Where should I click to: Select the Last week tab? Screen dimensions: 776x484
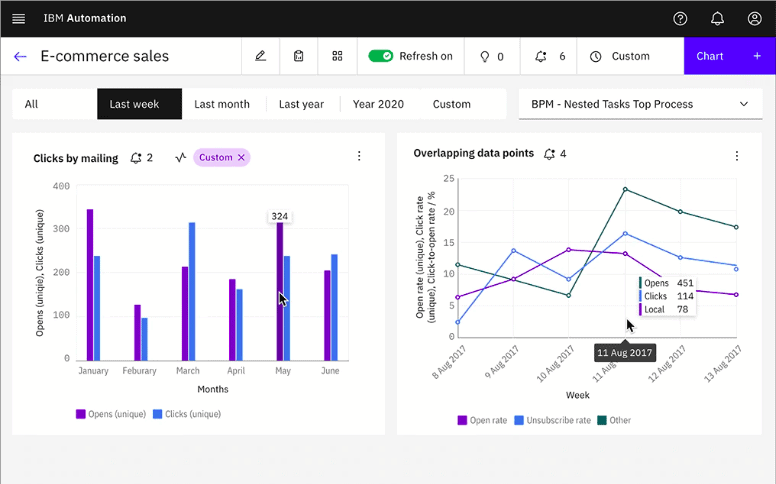coord(140,104)
